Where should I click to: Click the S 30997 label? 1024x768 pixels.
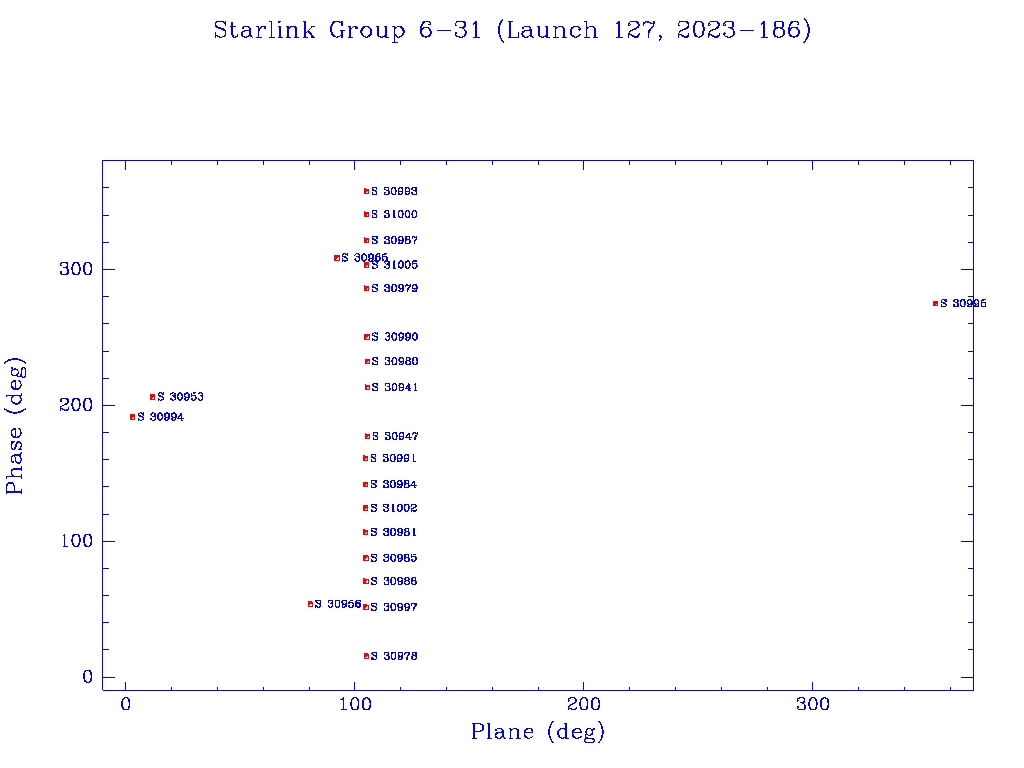tap(394, 607)
